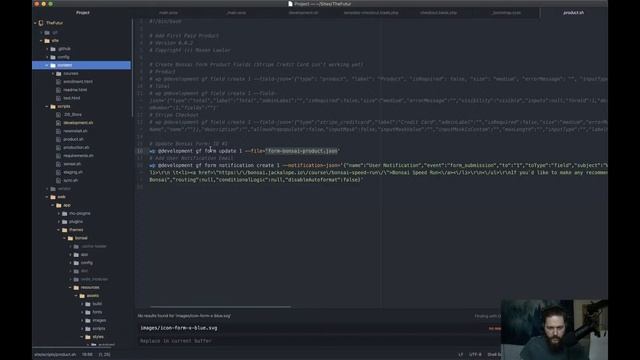Select the config folder directly under site
Viewport: 640px width, 360px height.
point(63,57)
